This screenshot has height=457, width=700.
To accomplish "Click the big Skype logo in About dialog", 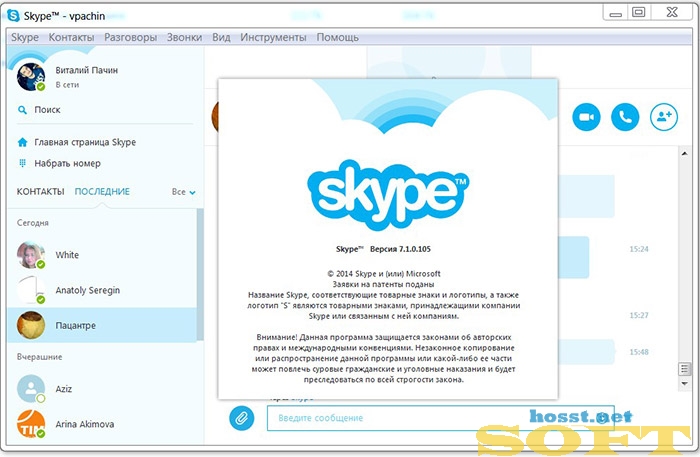I will click(x=388, y=195).
